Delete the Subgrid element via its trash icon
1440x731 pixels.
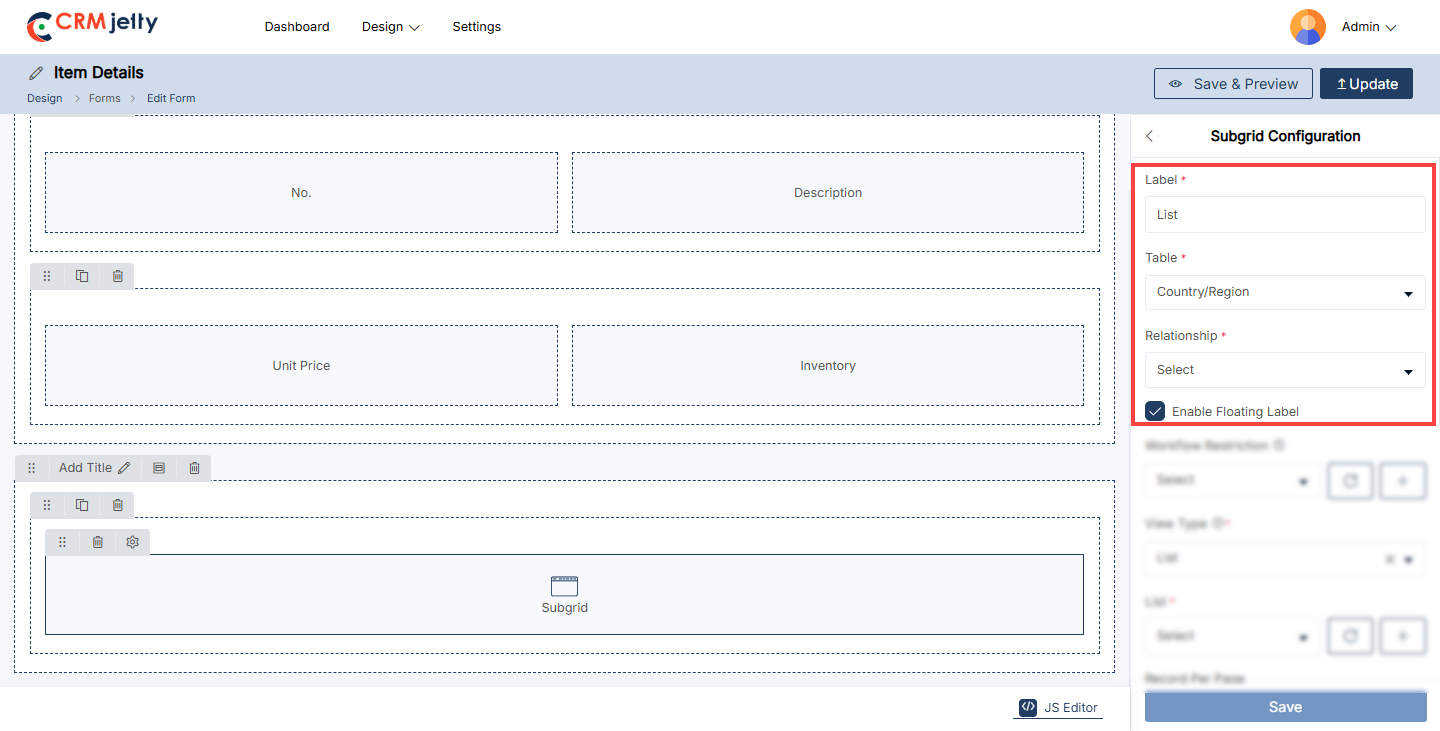(x=97, y=542)
